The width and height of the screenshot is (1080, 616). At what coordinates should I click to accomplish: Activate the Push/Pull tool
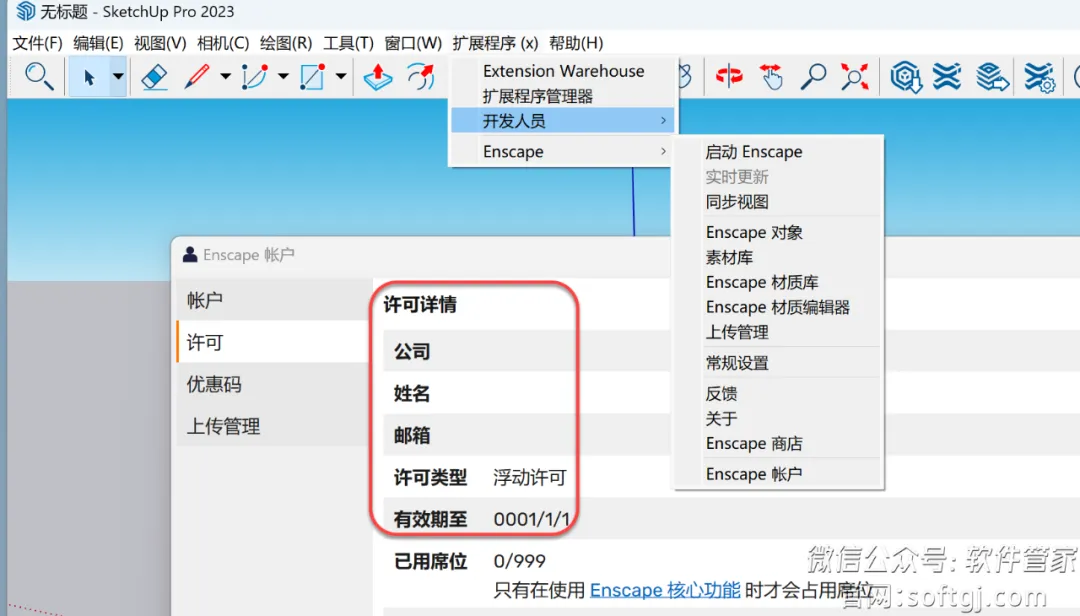(377, 76)
